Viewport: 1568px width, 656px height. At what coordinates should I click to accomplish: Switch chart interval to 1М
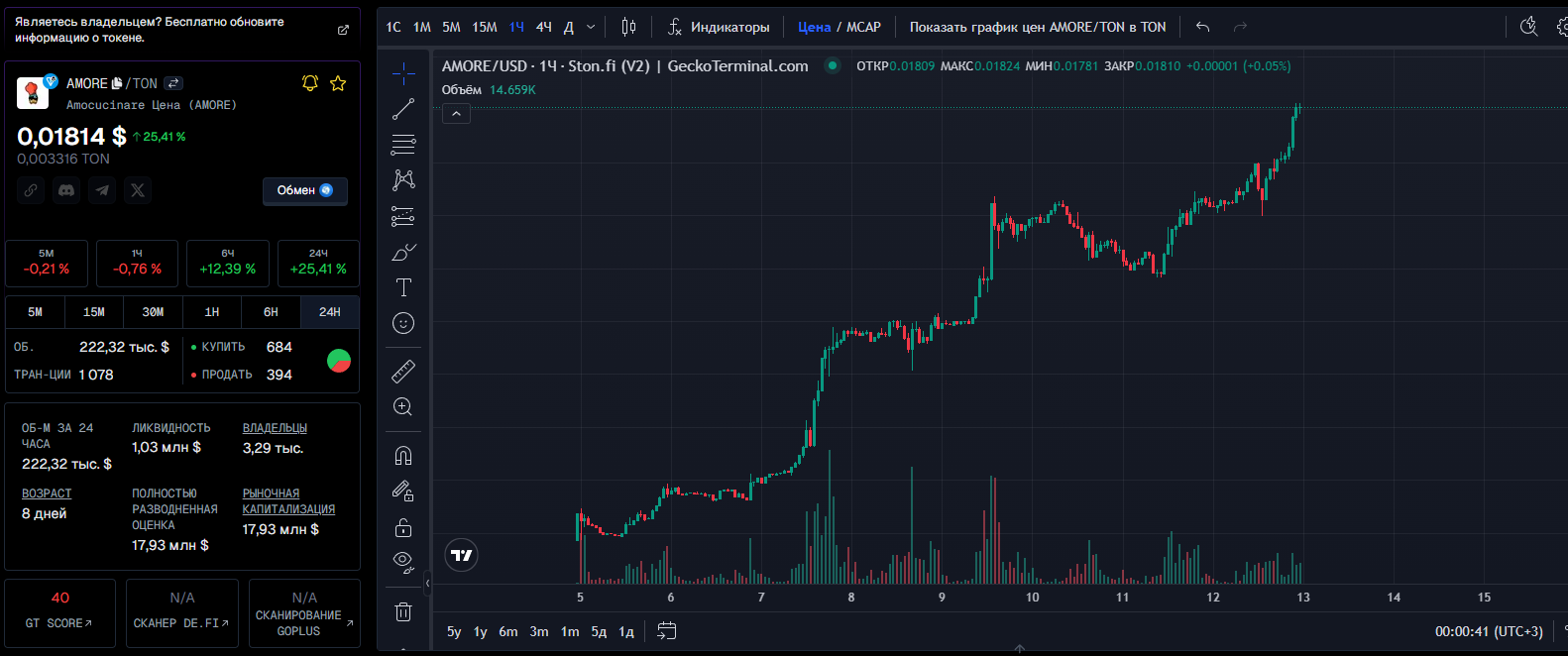tap(422, 27)
